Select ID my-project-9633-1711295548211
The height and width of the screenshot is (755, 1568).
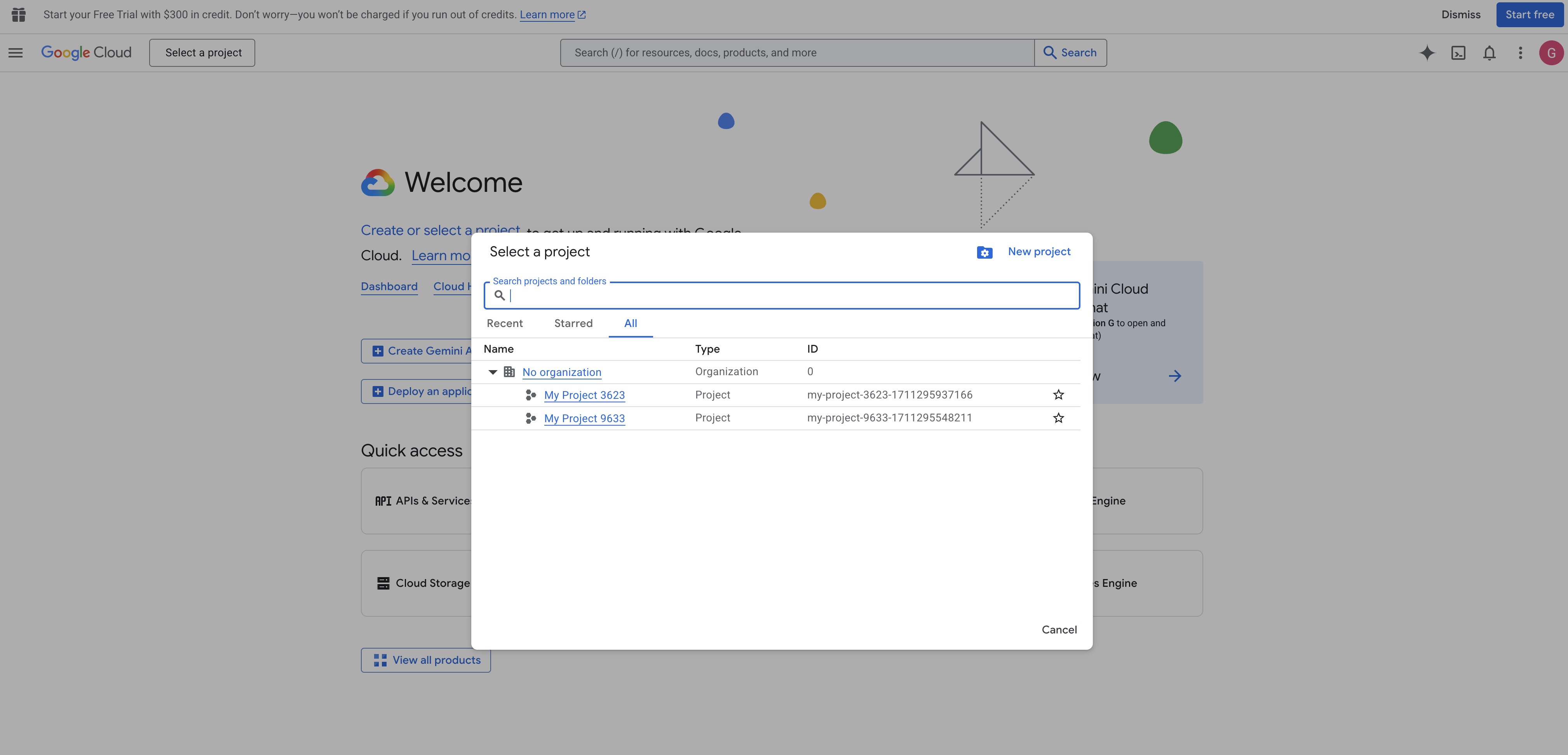pyautogui.click(x=889, y=418)
